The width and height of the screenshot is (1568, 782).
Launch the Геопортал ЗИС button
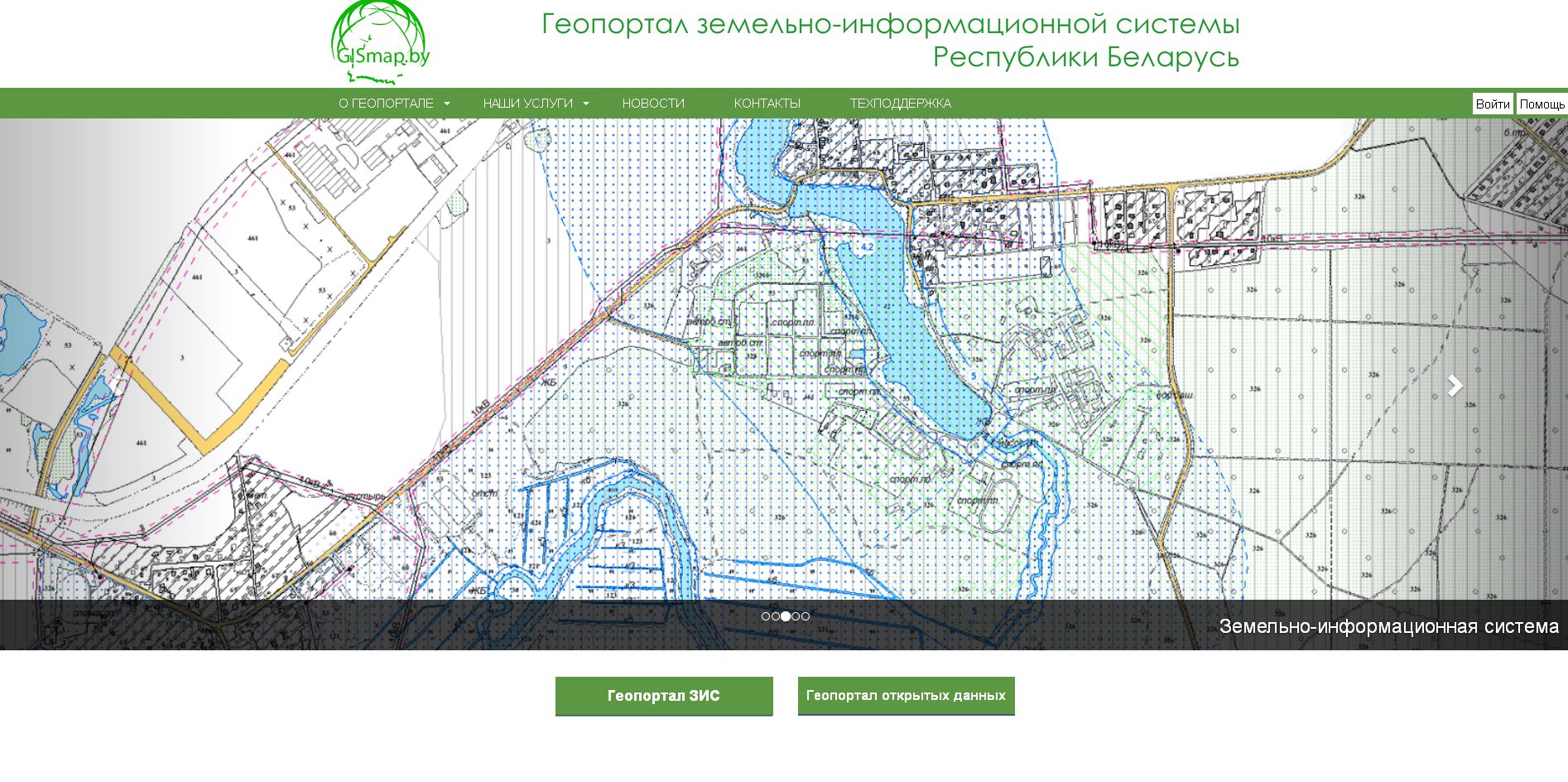coord(664,696)
